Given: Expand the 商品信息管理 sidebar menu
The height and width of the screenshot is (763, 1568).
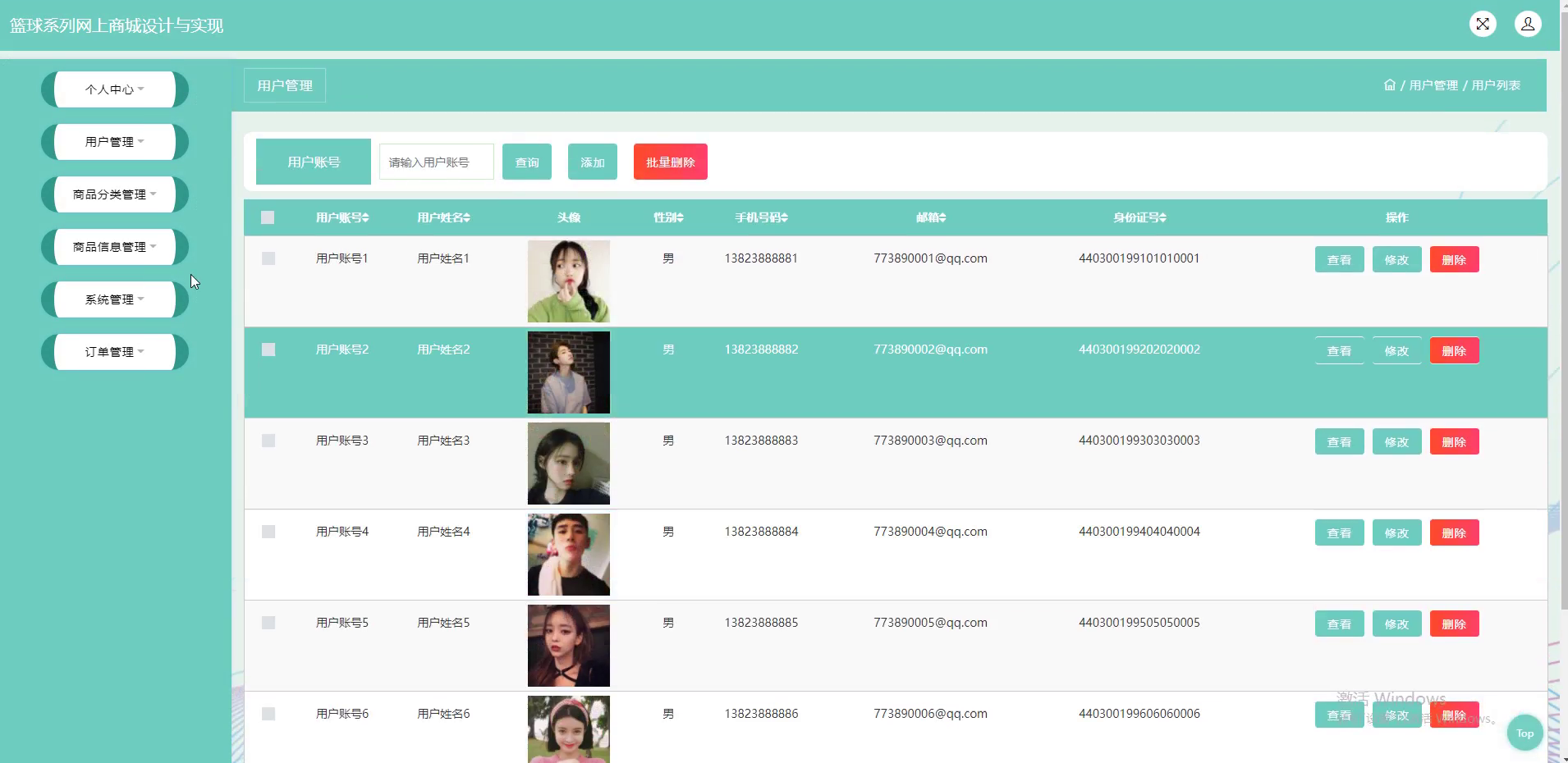Looking at the screenshot, I should pyautogui.click(x=115, y=247).
